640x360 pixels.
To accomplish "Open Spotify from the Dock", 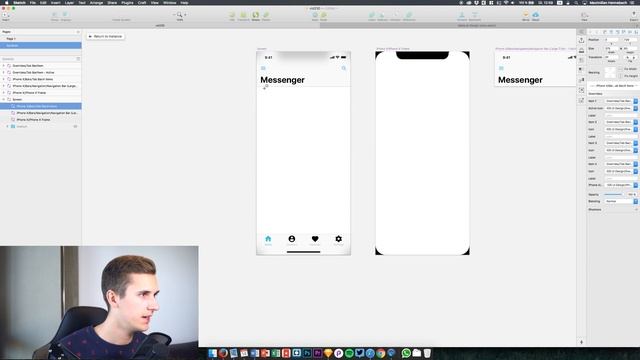I will tap(349, 353).
